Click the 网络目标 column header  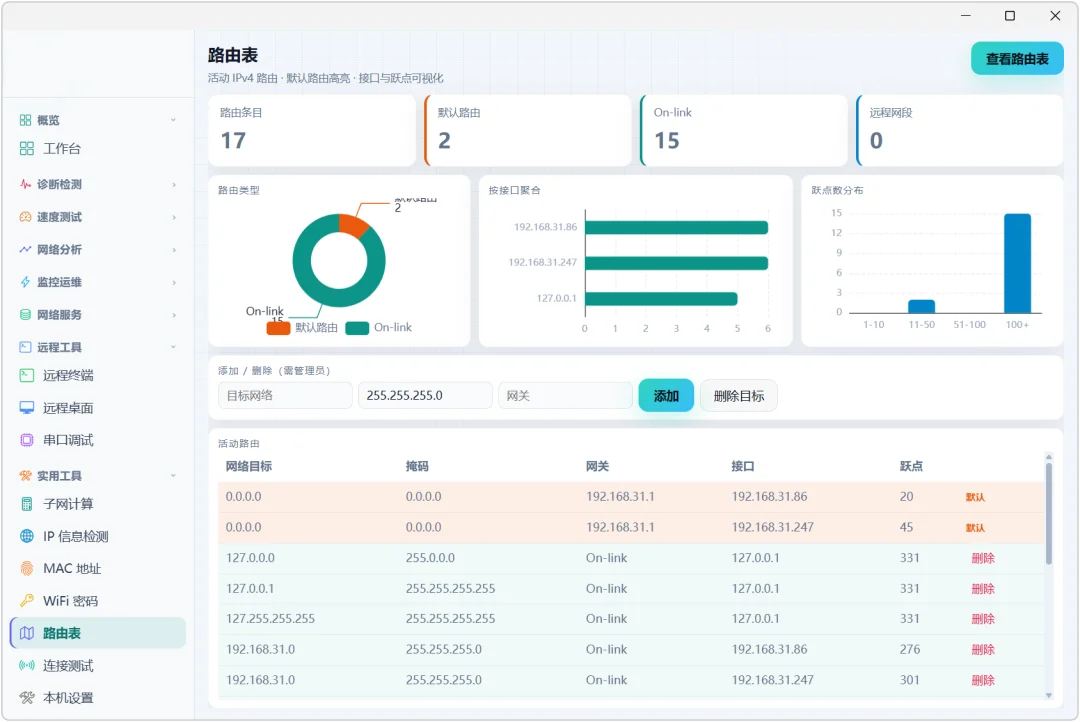pos(249,467)
